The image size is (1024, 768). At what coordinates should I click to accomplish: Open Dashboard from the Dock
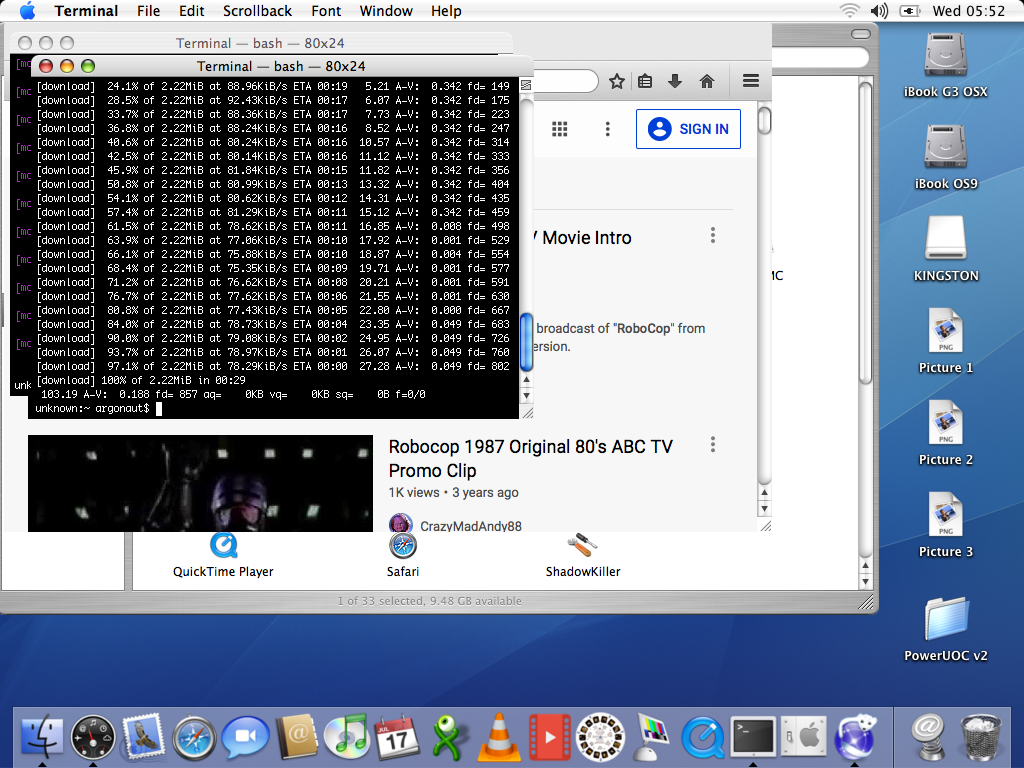tap(93, 737)
